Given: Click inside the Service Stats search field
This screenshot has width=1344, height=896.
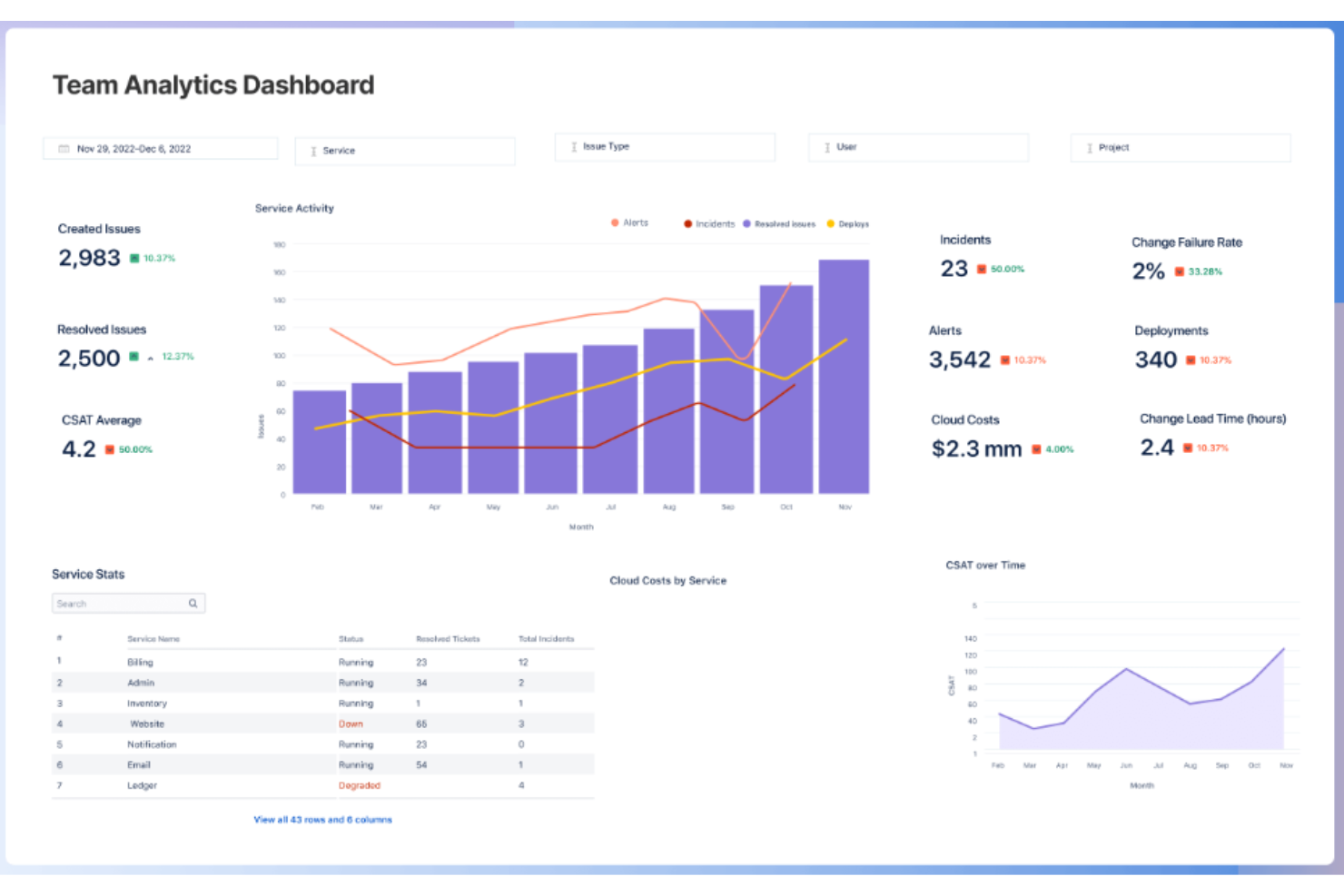Looking at the screenshot, I should coord(118,603).
